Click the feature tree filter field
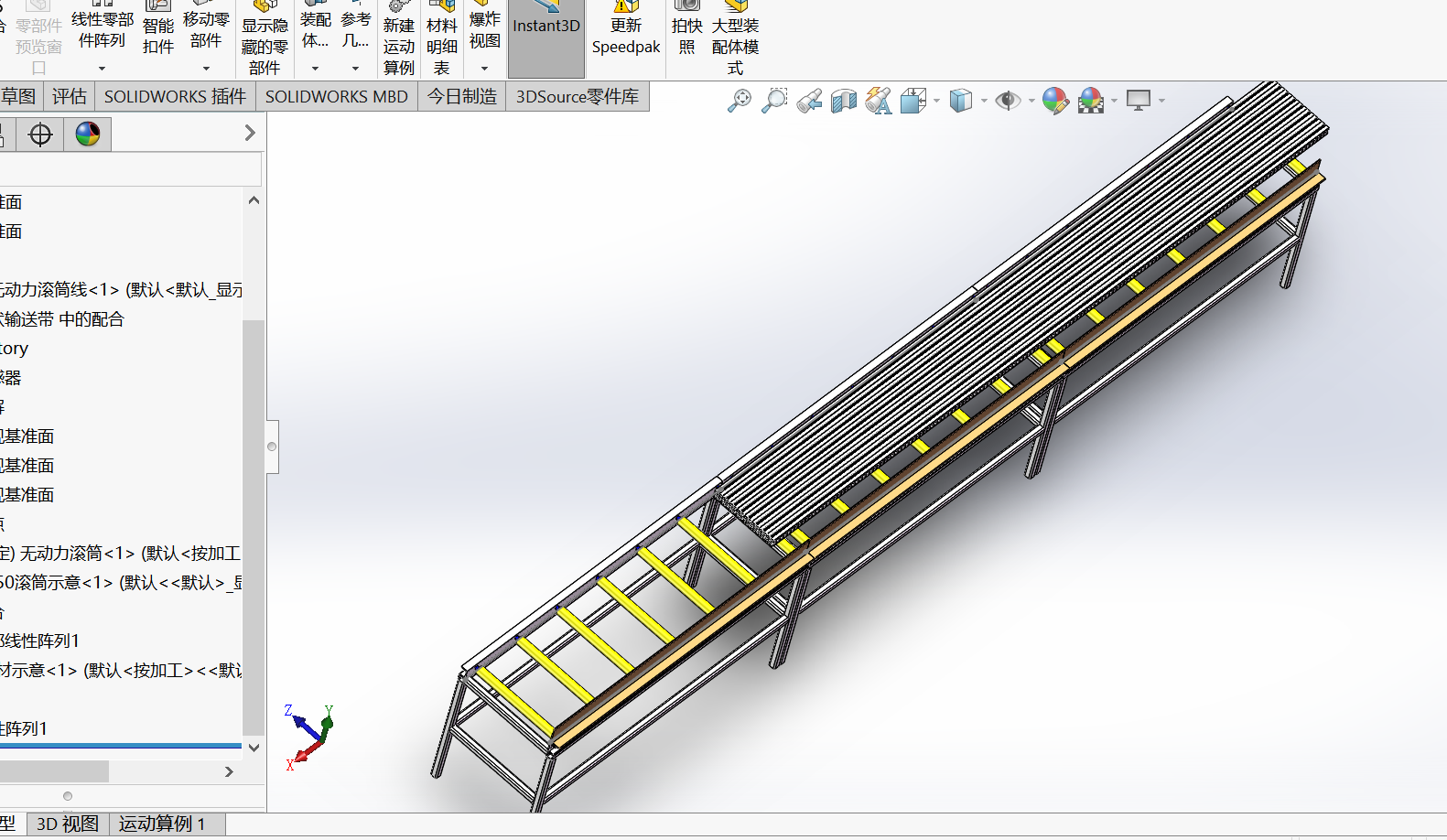The image size is (1447, 840). (130, 169)
